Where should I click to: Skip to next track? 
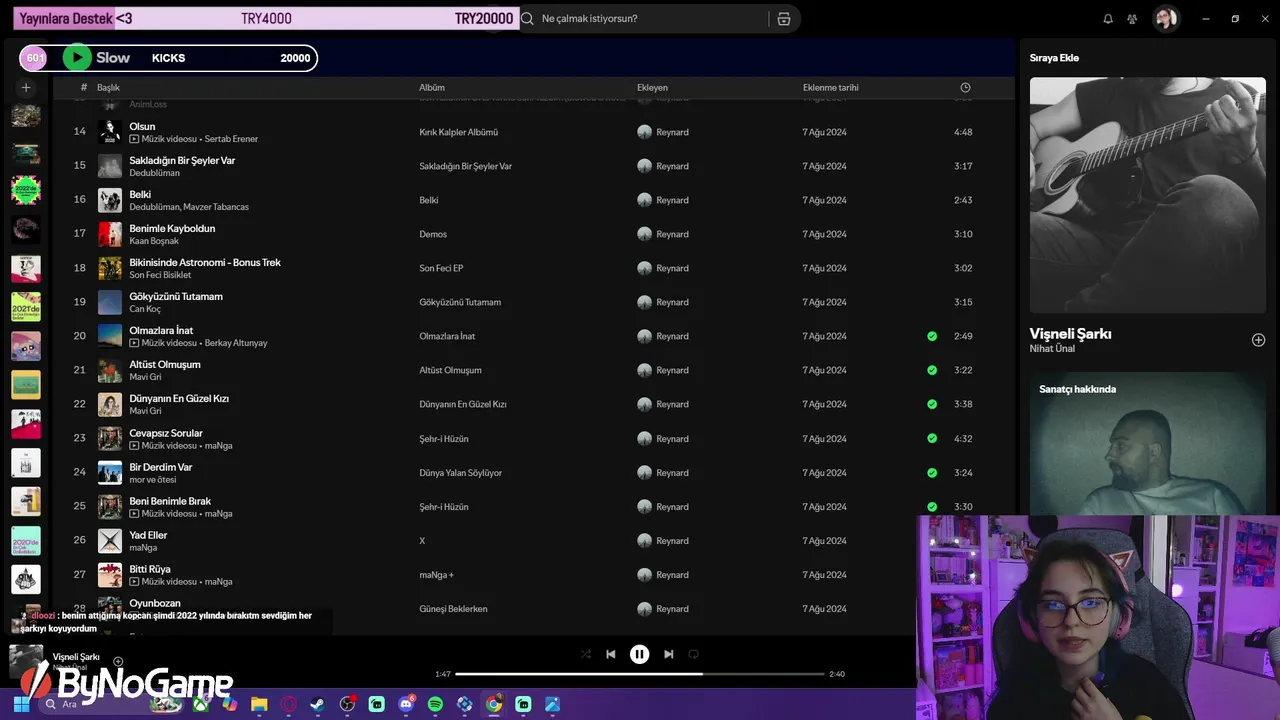pos(668,654)
